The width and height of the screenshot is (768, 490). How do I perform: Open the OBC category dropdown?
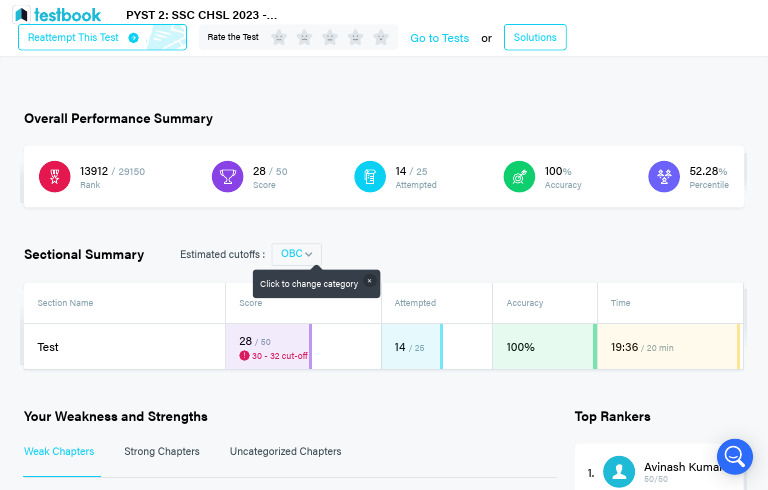(x=297, y=254)
